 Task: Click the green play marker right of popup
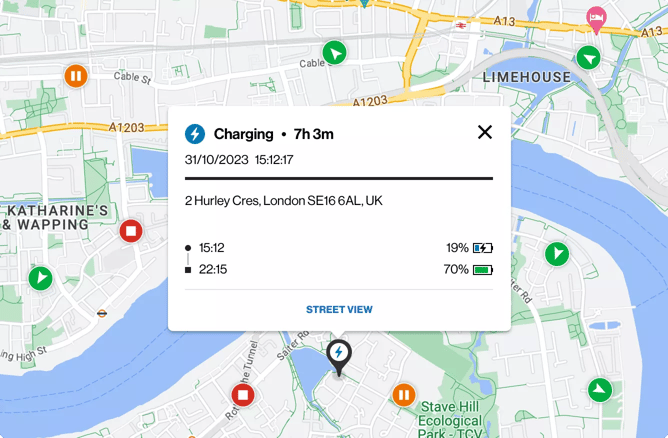(556, 254)
